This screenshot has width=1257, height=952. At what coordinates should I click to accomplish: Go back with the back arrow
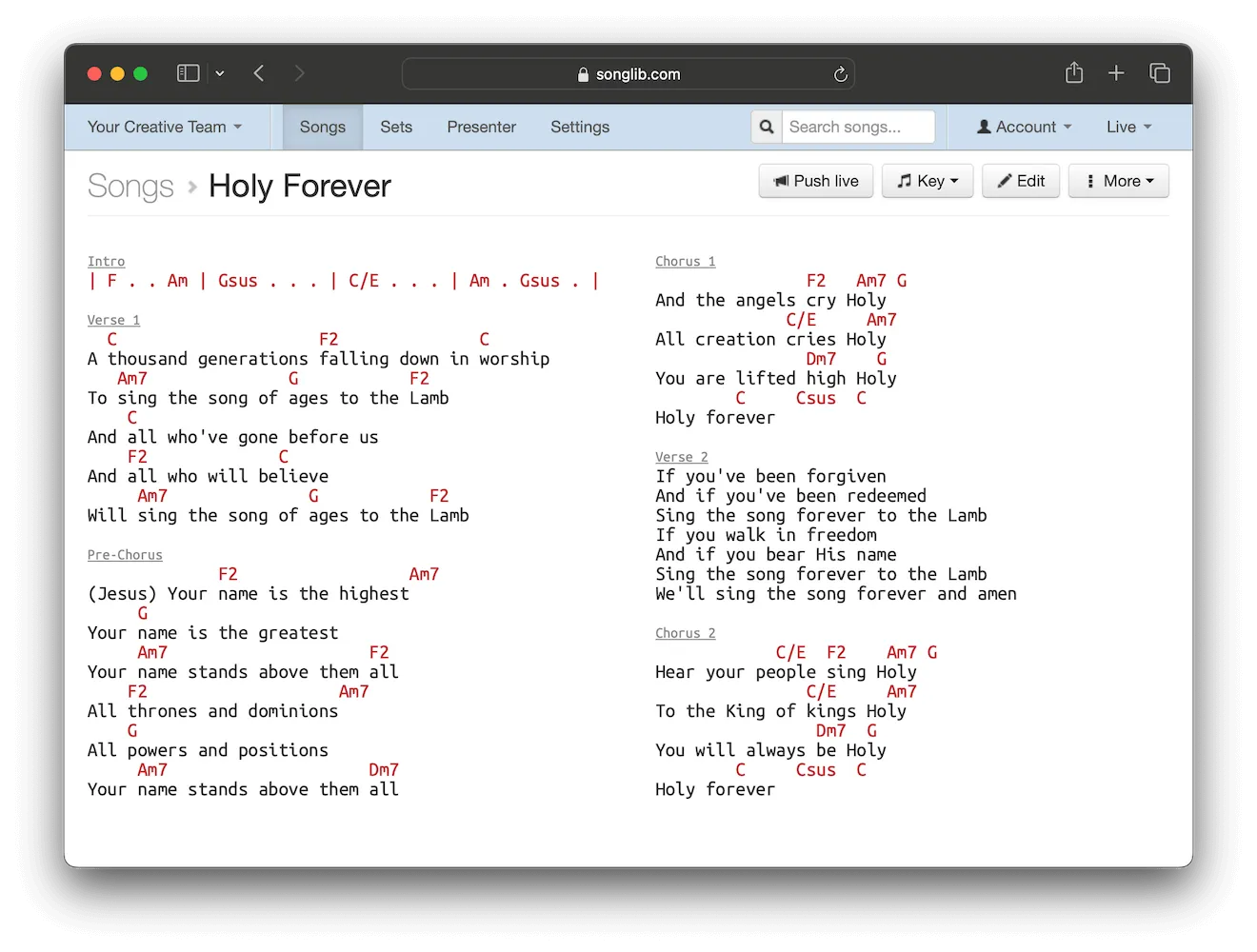tap(259, 73)
